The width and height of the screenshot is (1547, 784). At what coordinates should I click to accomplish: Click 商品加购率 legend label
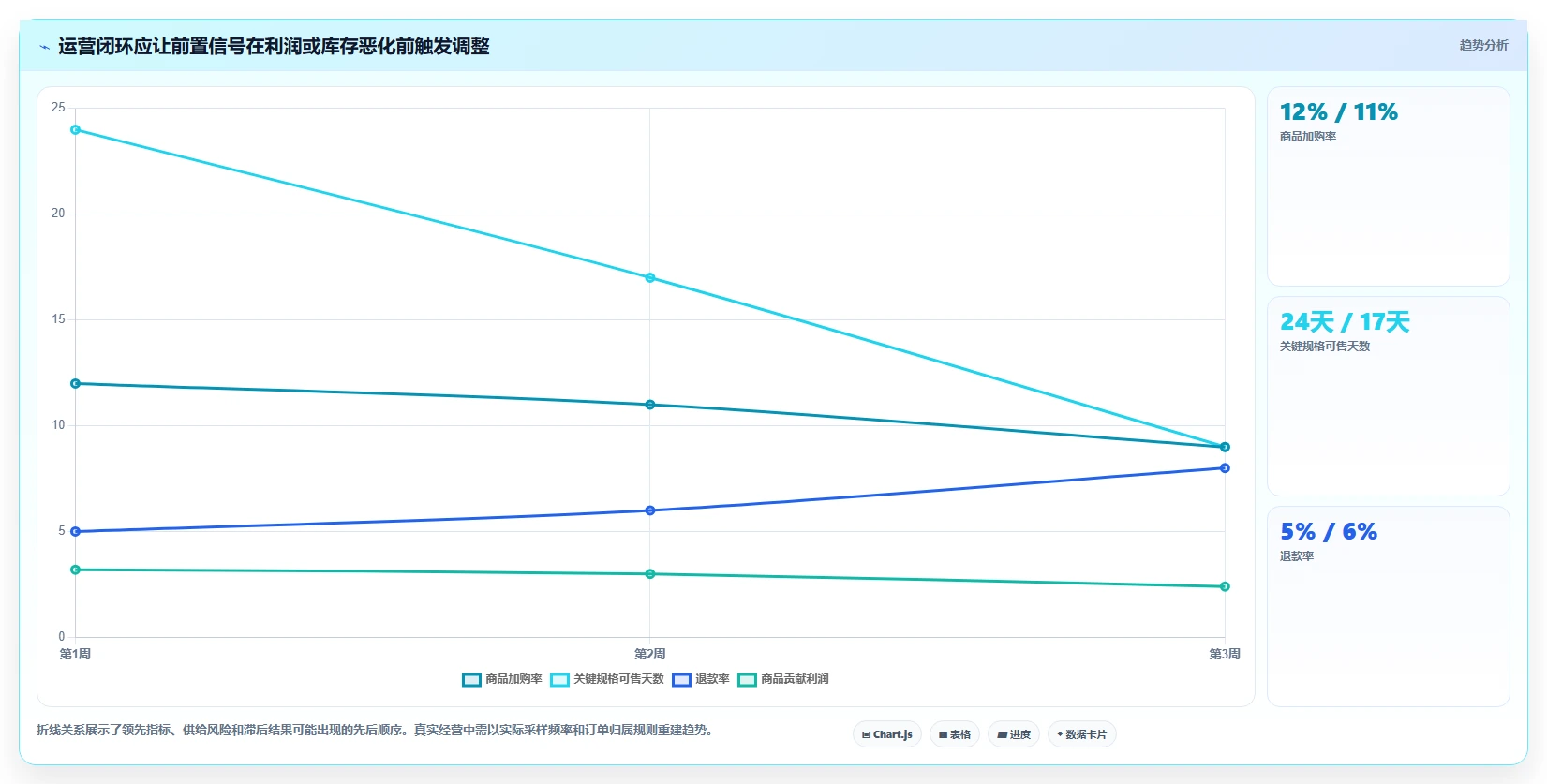tap(513, 679)
